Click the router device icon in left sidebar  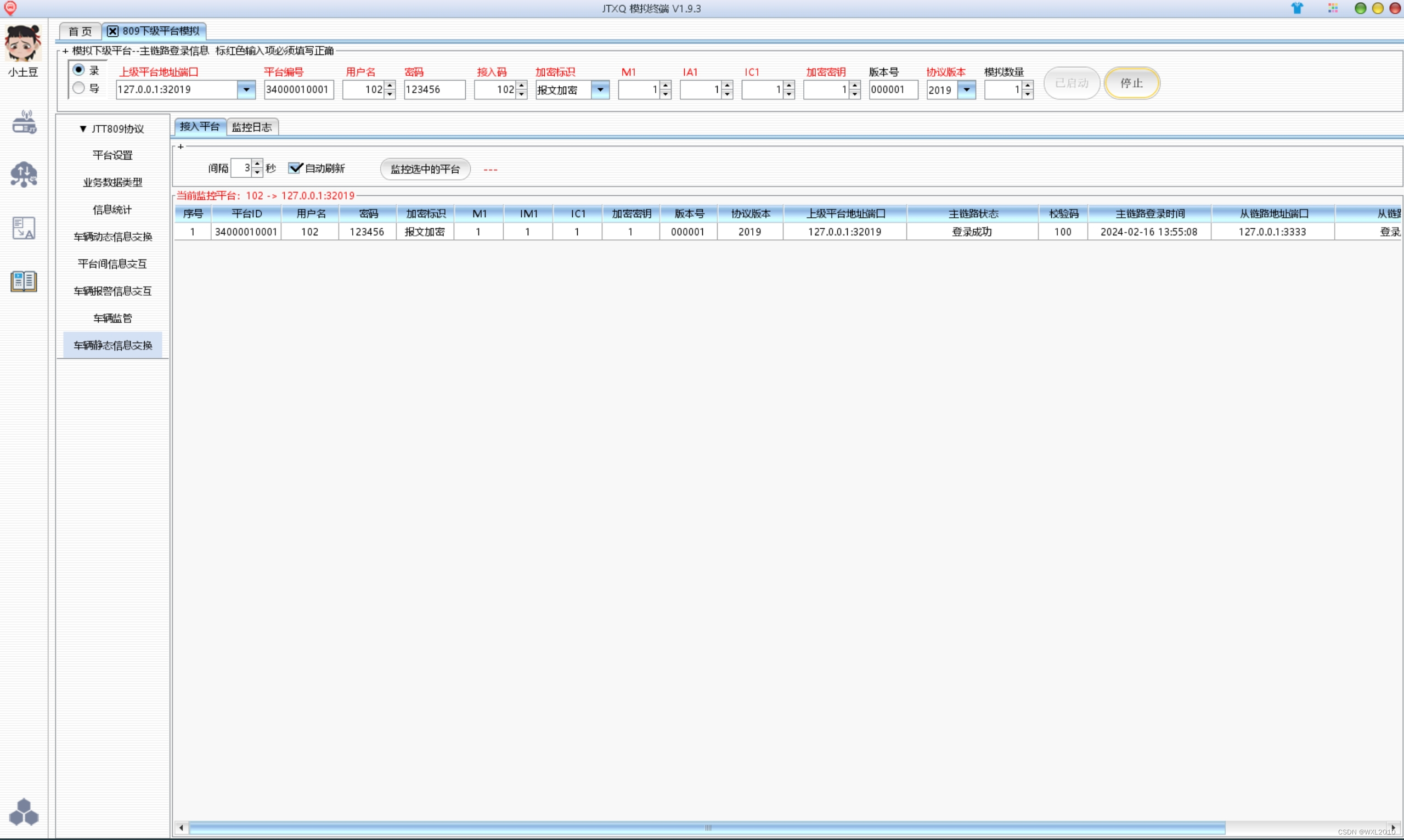[x=24, y=122]
